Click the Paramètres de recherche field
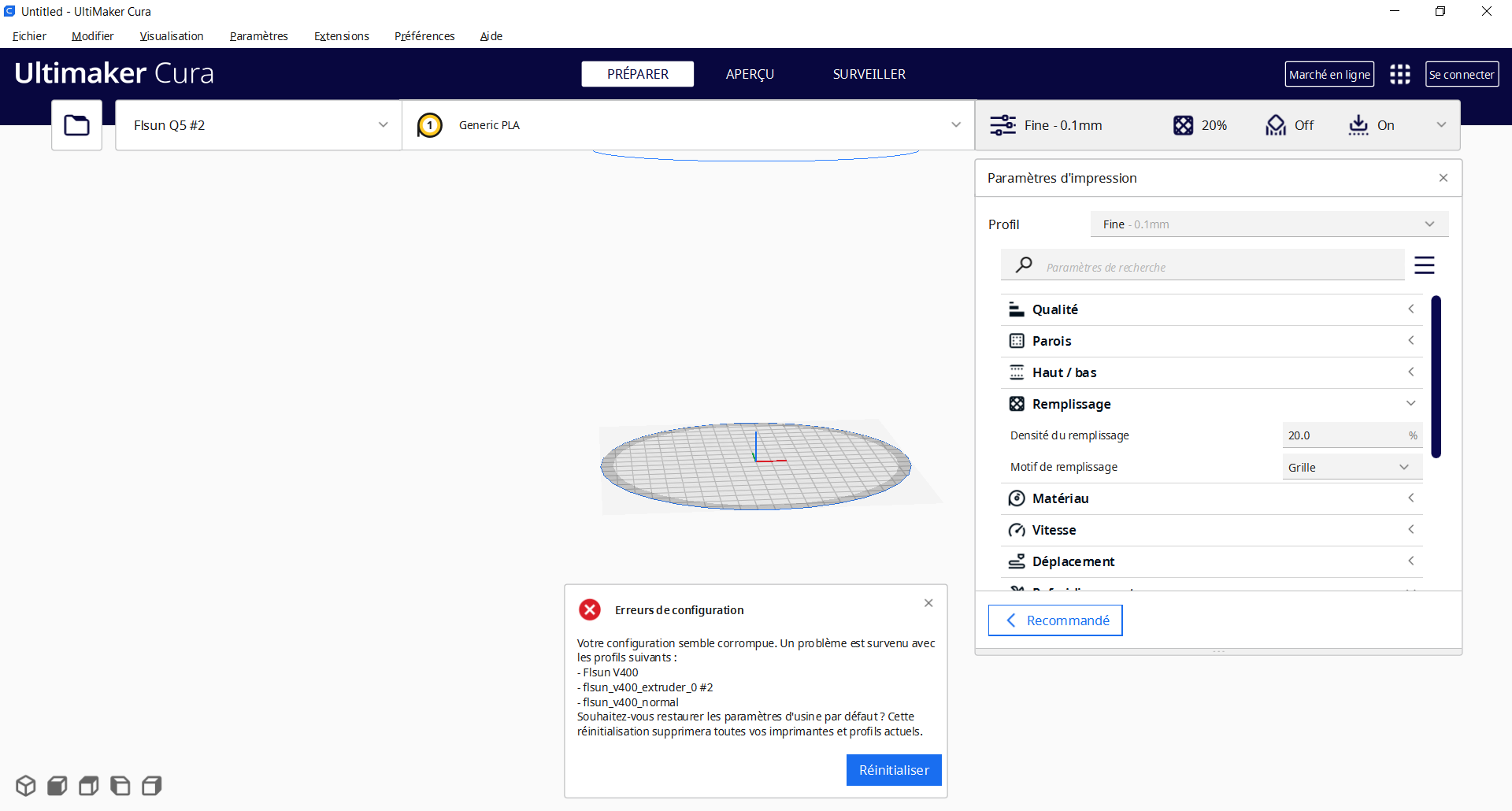This screenshot has width=1512, height=811. (x=1203, y=265)
